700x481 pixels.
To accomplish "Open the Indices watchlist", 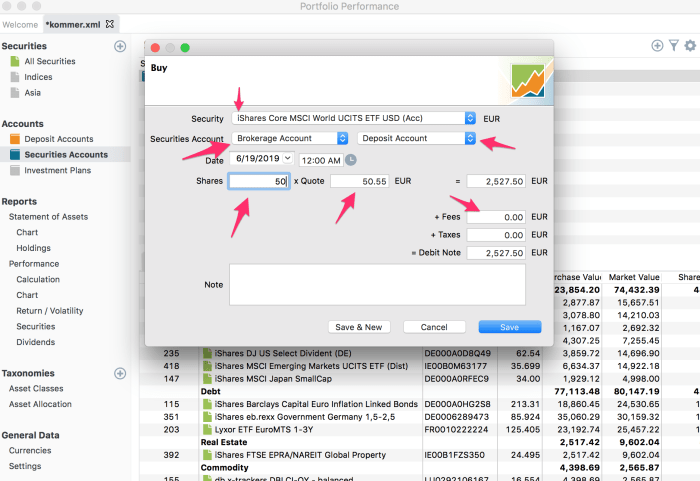I will pyautogui.click(x=38, y=77).
